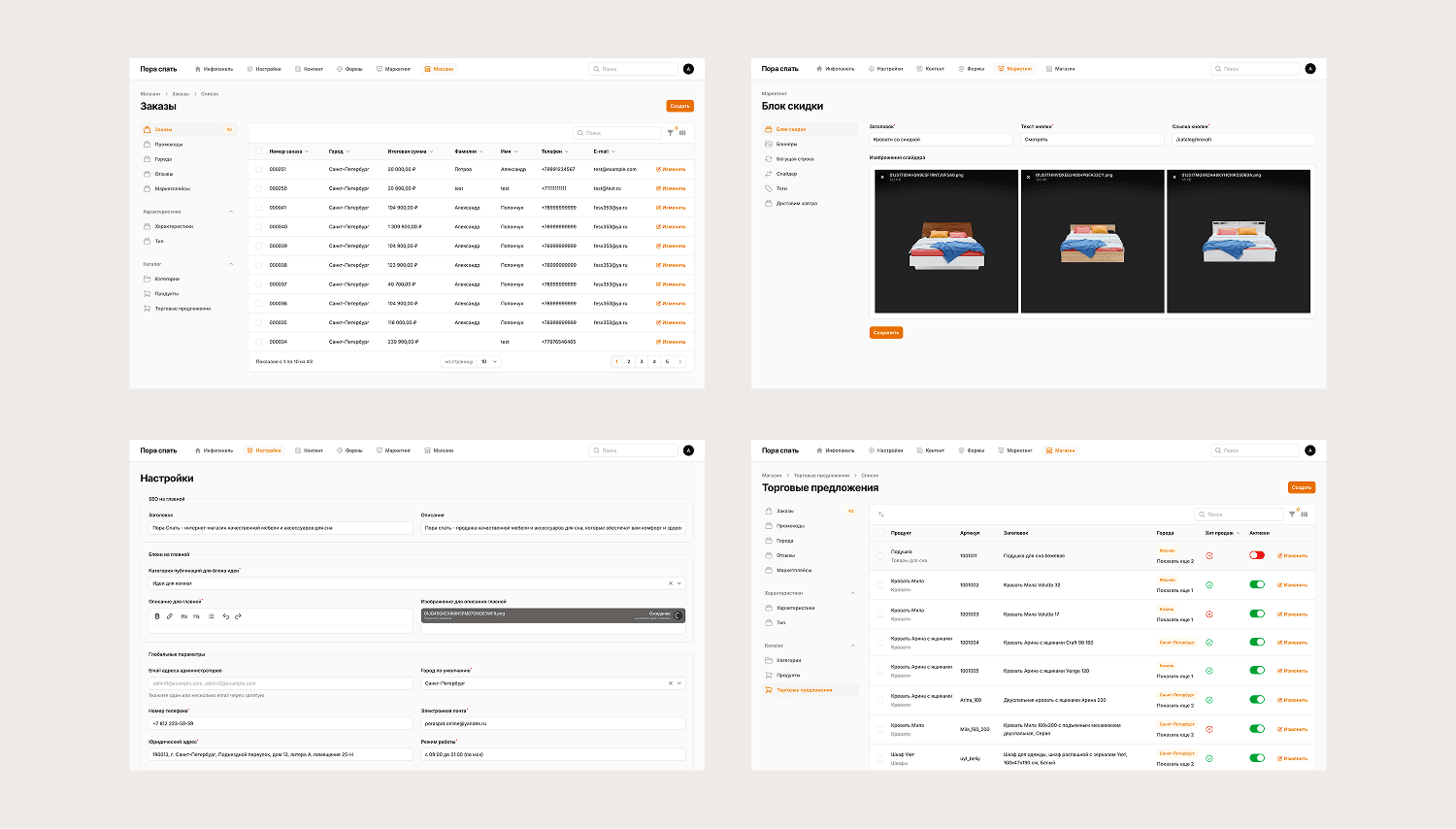This screenshot has height=829, width=1456.
Task: Click Создать button on Торговые предложения screen
Action: click(x=1302, y=487)
